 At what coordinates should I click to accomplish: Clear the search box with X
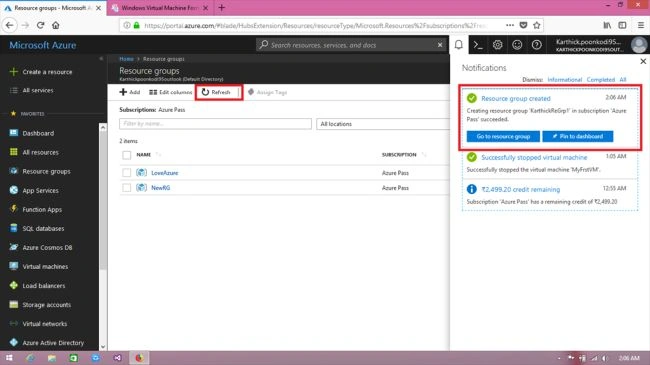[440, 45]
